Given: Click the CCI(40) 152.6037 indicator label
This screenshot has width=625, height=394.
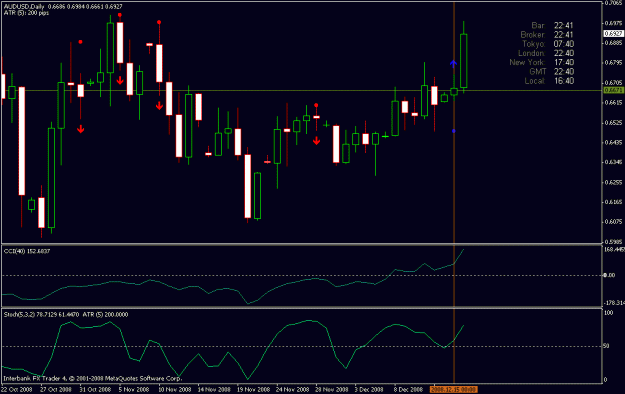Looking at the screenshot, I should (27, 251).
